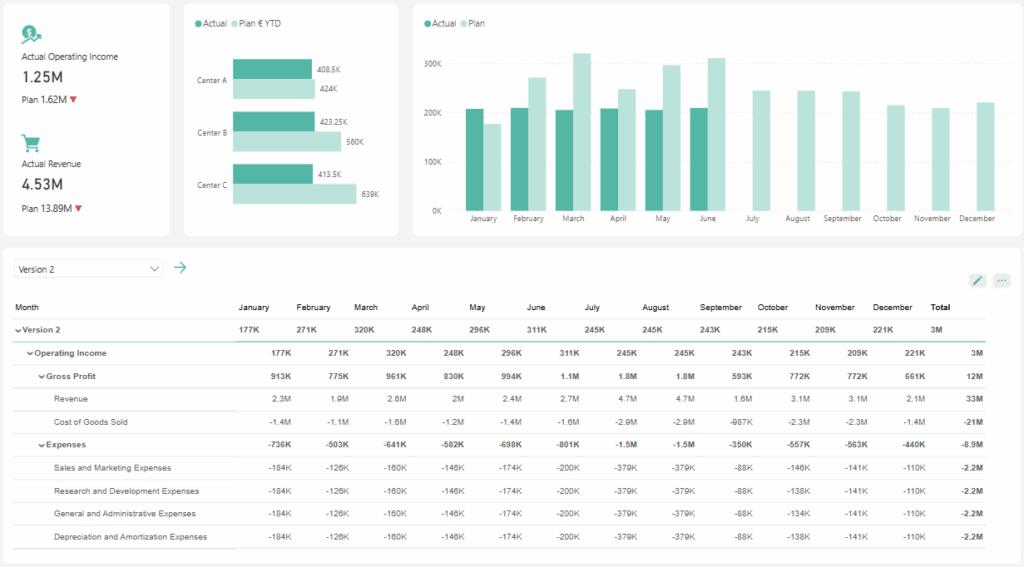The width and height of the screenshot is (1024, 567).
Task: Click the Plan € YTD legend marker
Action: 235,23
